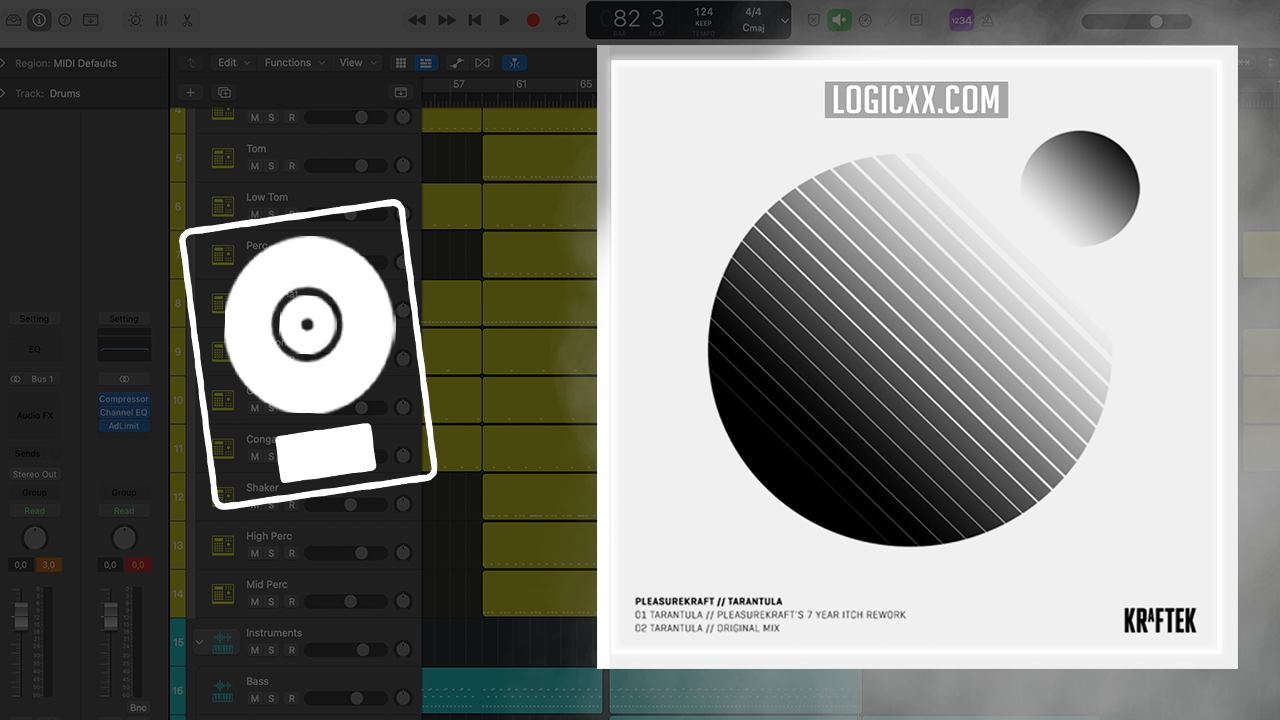Enable the metronome click
The height and width of the screenshot is (720, 1280).
click(987, 20)
